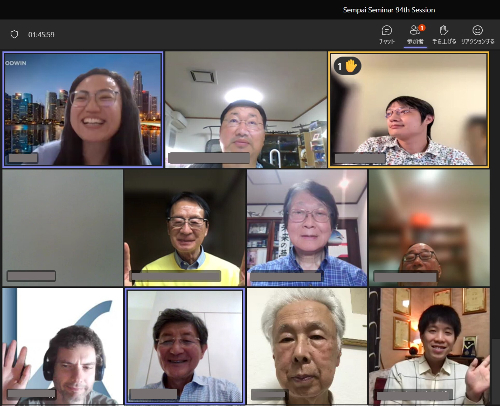Click the raised hand badge on the tile
The width and height of the screenshot is (500, 406).
(347, 66)
